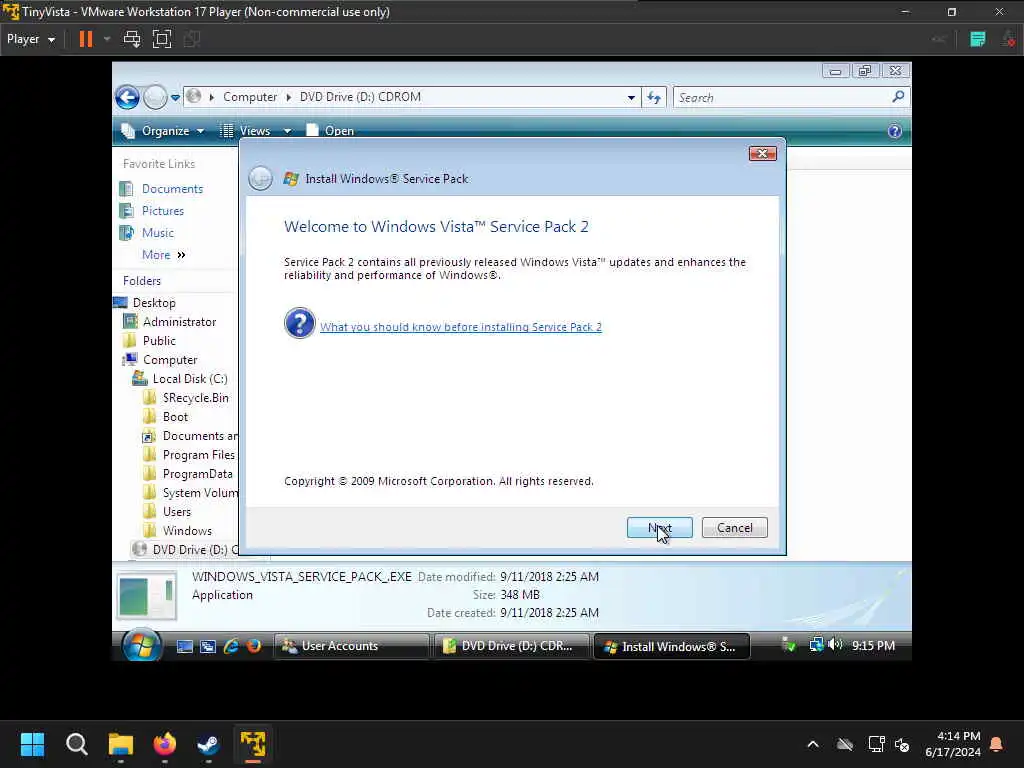Pause the virtual machine

click(86, 39)
